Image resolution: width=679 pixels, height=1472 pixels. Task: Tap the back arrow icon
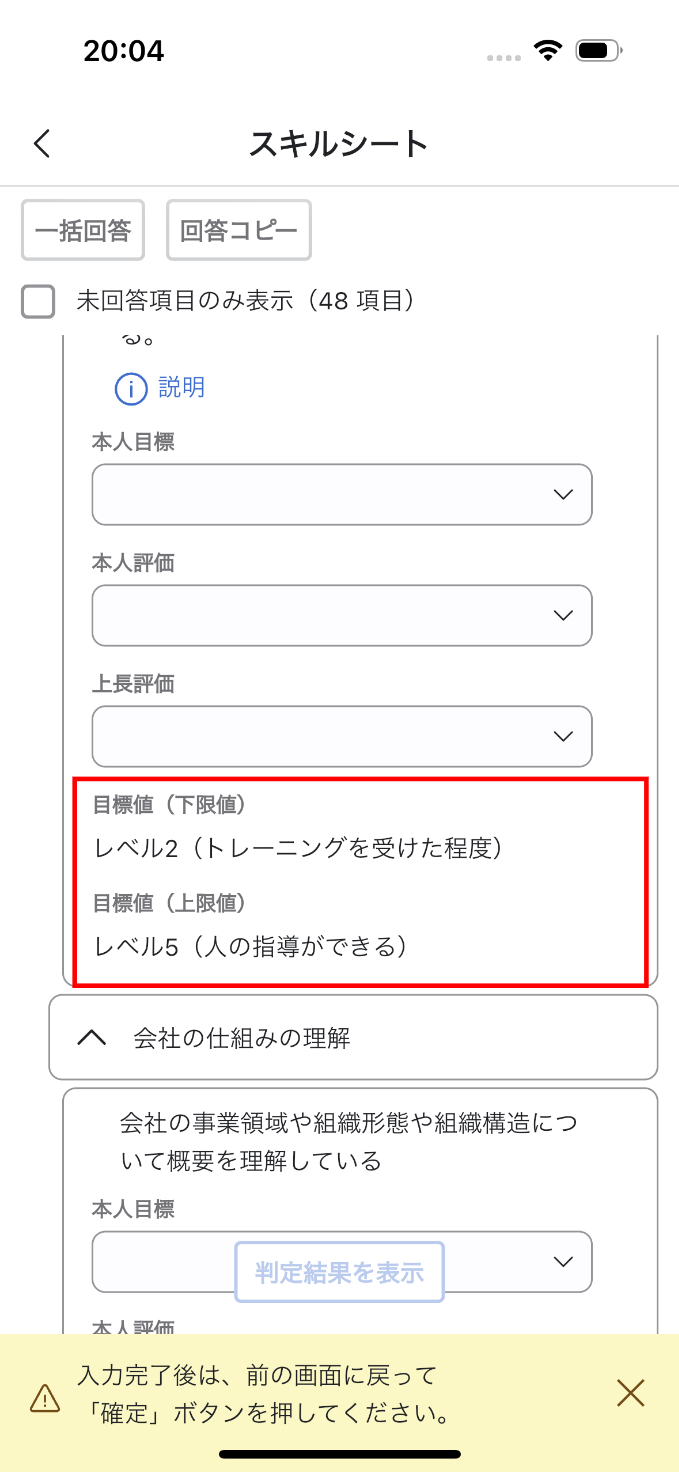(x=41, y=144)
